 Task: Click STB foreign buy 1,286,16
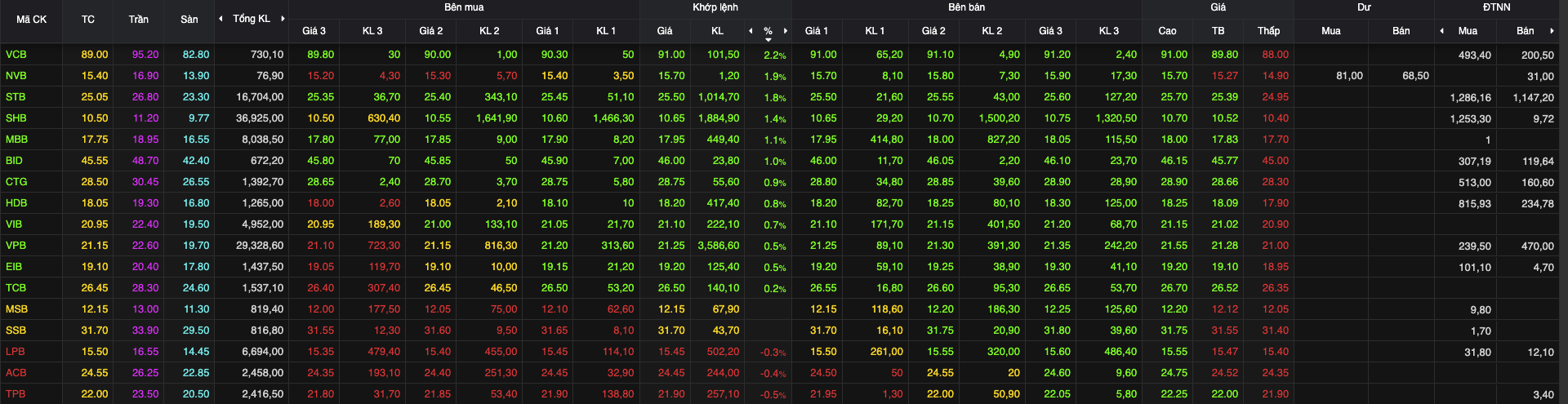(x=1470, y=98)
